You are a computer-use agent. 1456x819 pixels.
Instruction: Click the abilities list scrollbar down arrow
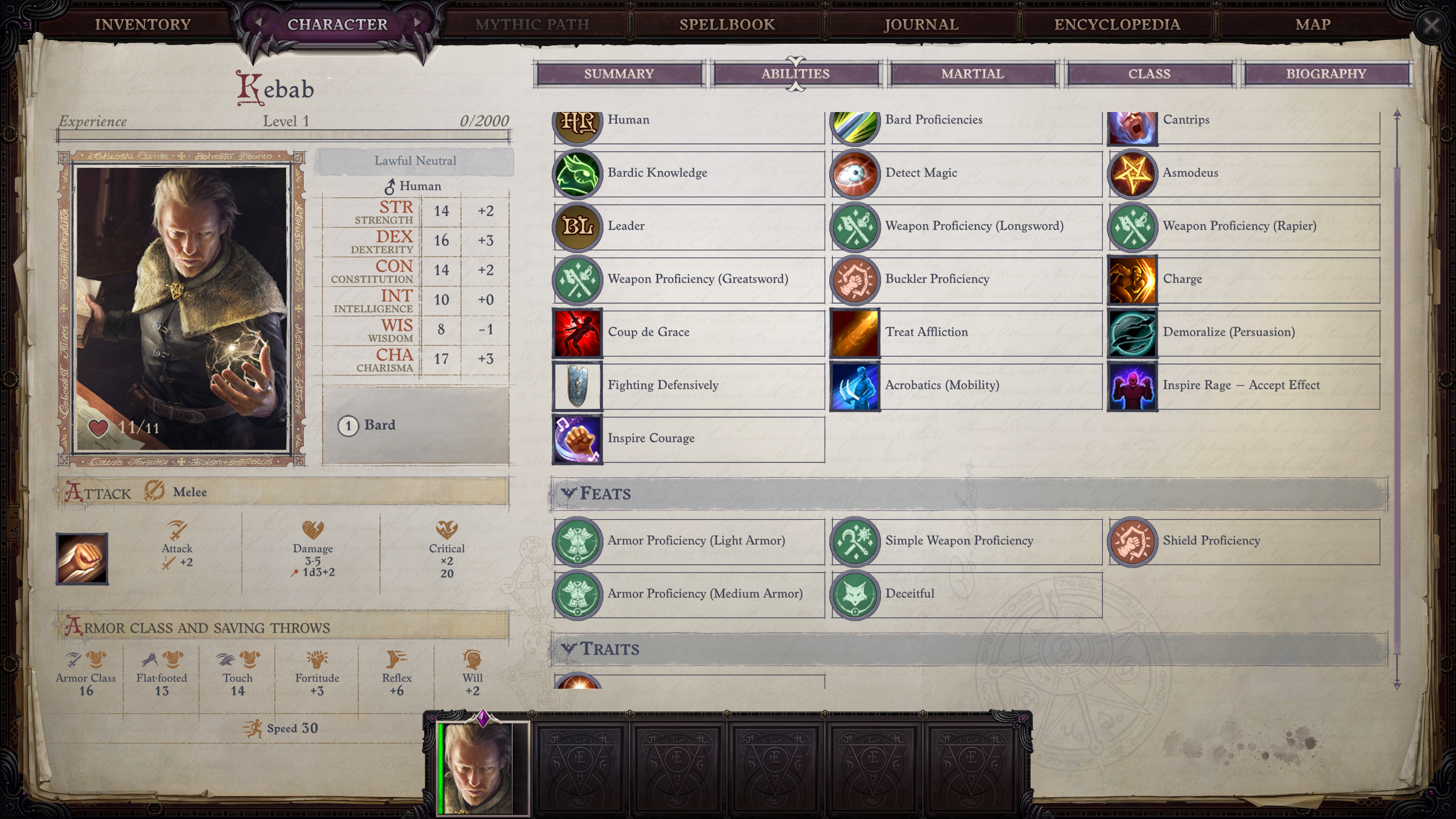(x=1397, y=684)
